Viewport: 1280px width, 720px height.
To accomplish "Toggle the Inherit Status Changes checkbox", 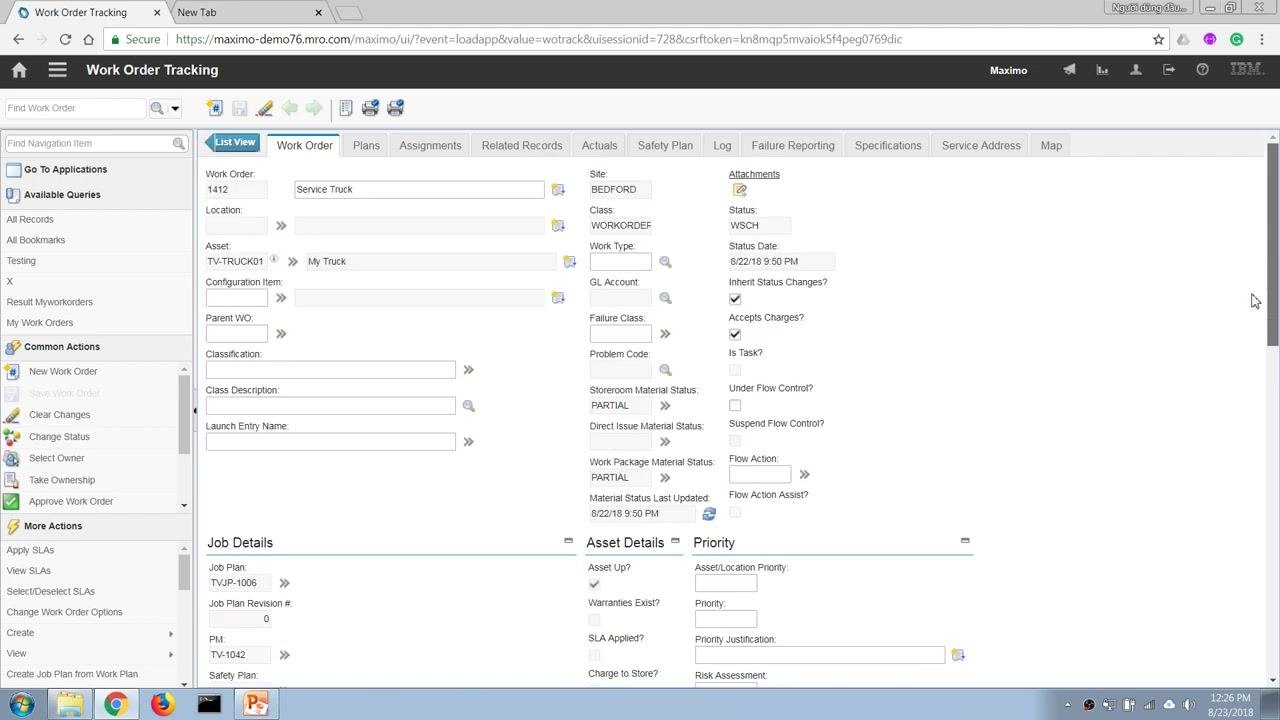I will click(735, 299).
